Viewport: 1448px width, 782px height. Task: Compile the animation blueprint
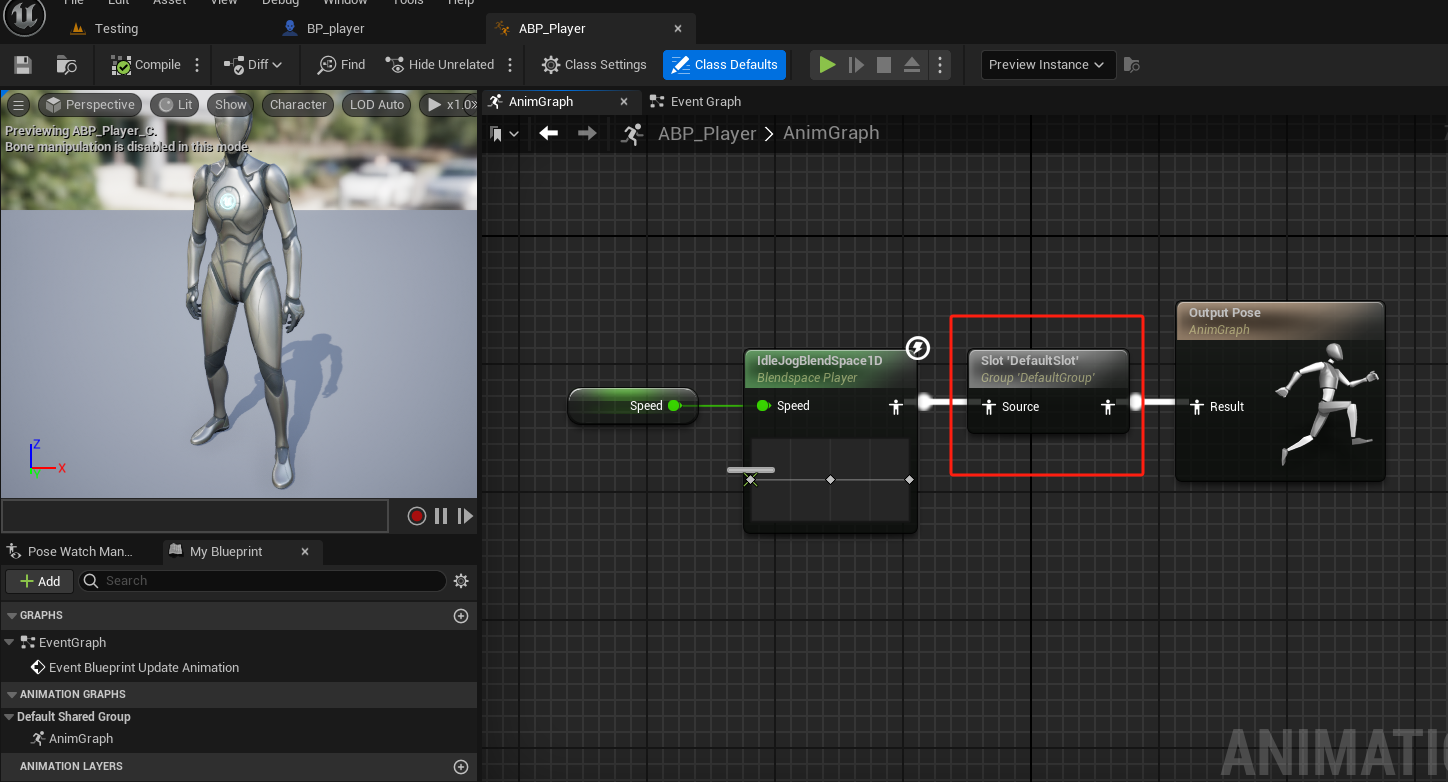[x=146, y=65]
